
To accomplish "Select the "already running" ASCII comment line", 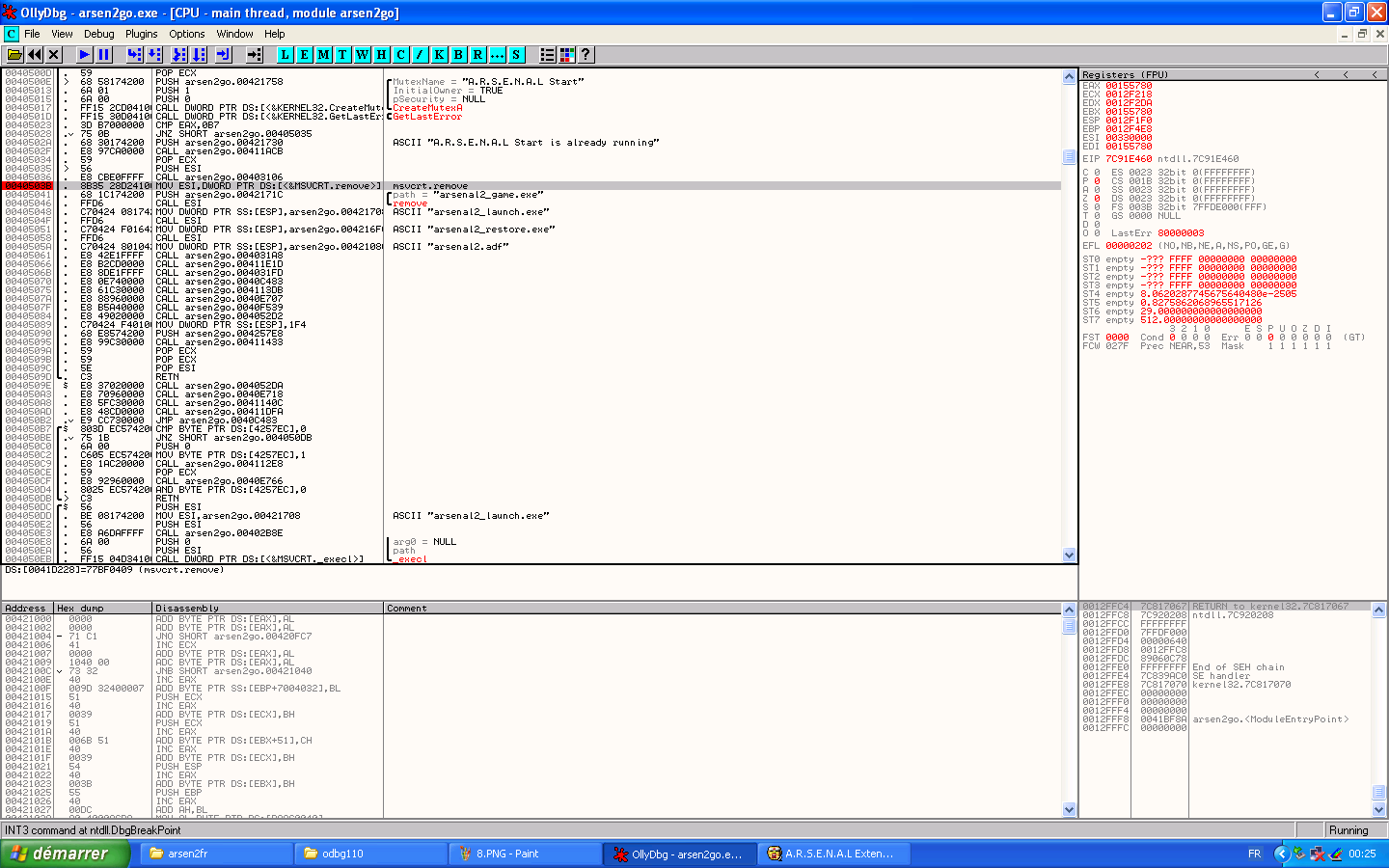I will [x=526, y=142].
